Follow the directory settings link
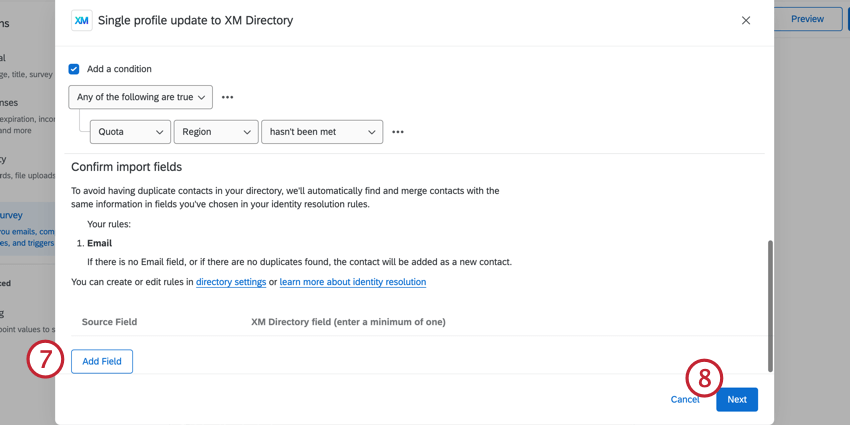 [x=231, y=282]
